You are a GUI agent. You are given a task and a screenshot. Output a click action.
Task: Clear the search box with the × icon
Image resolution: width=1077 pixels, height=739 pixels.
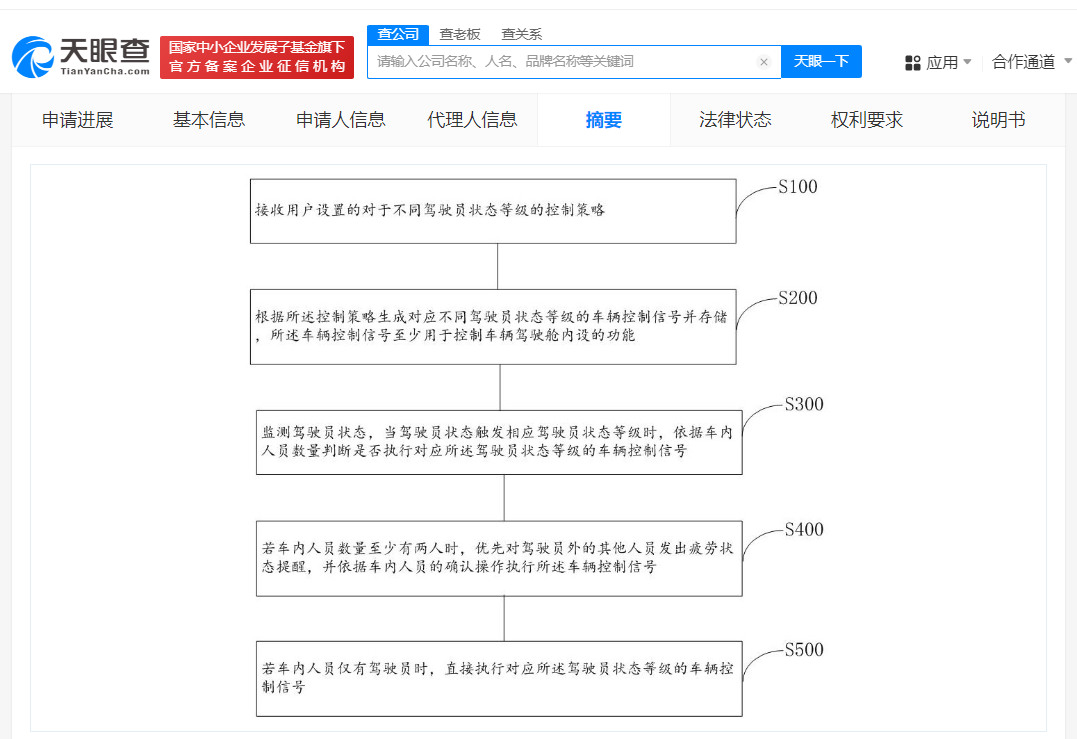764,61
